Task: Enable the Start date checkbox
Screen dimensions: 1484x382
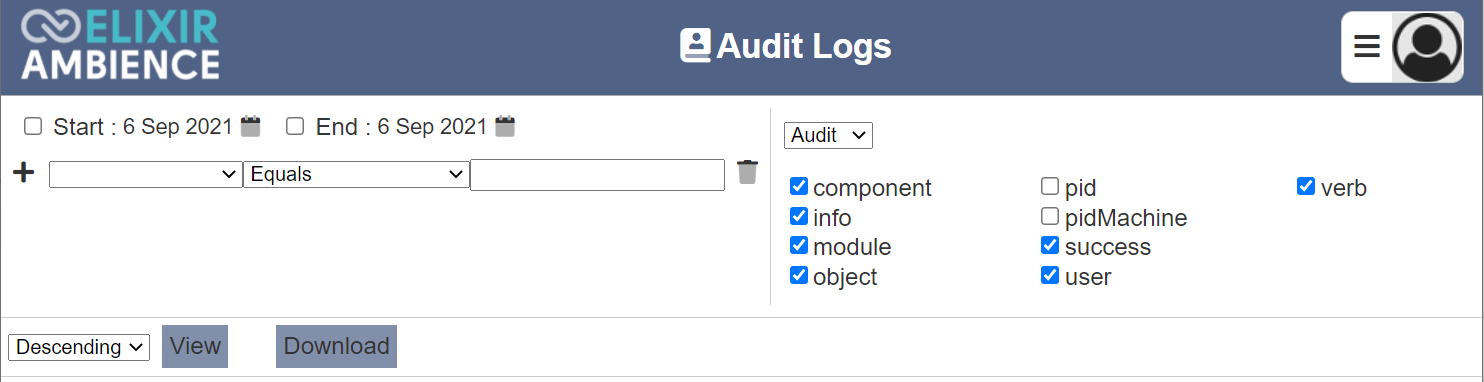Action: [33, 126]
